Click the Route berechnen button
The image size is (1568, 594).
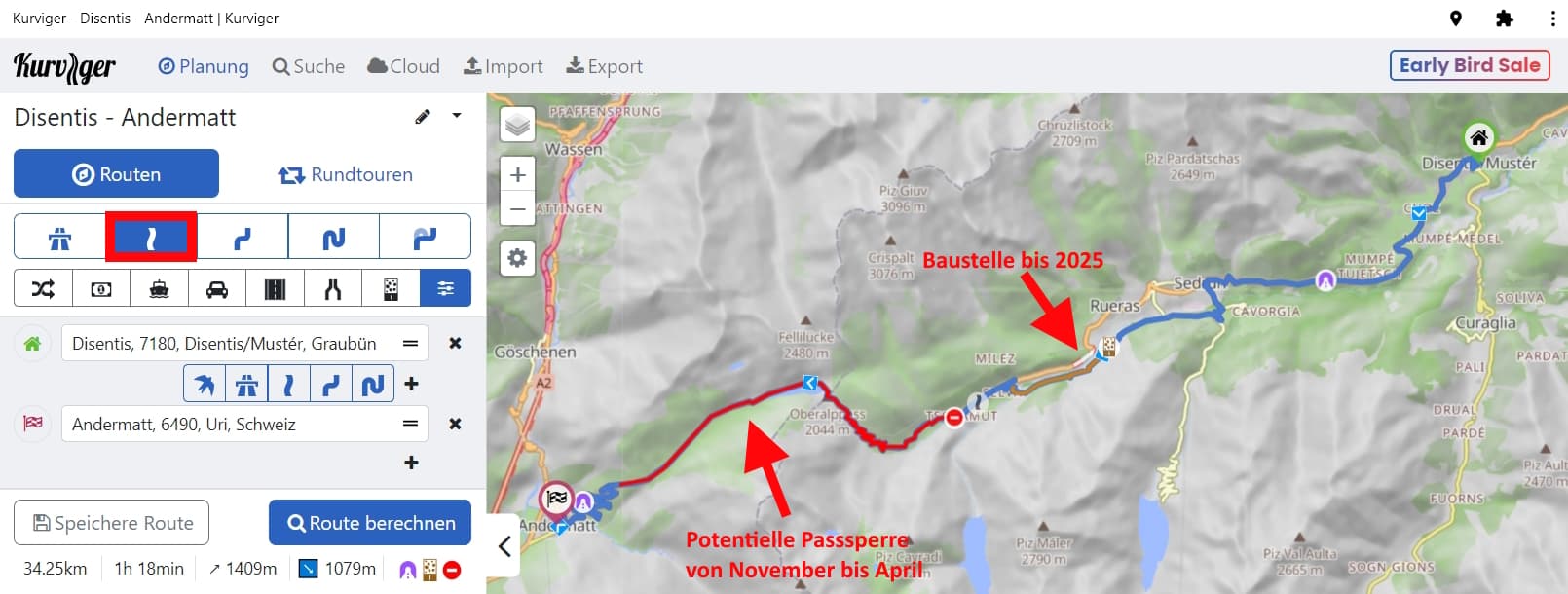(370, 523)
